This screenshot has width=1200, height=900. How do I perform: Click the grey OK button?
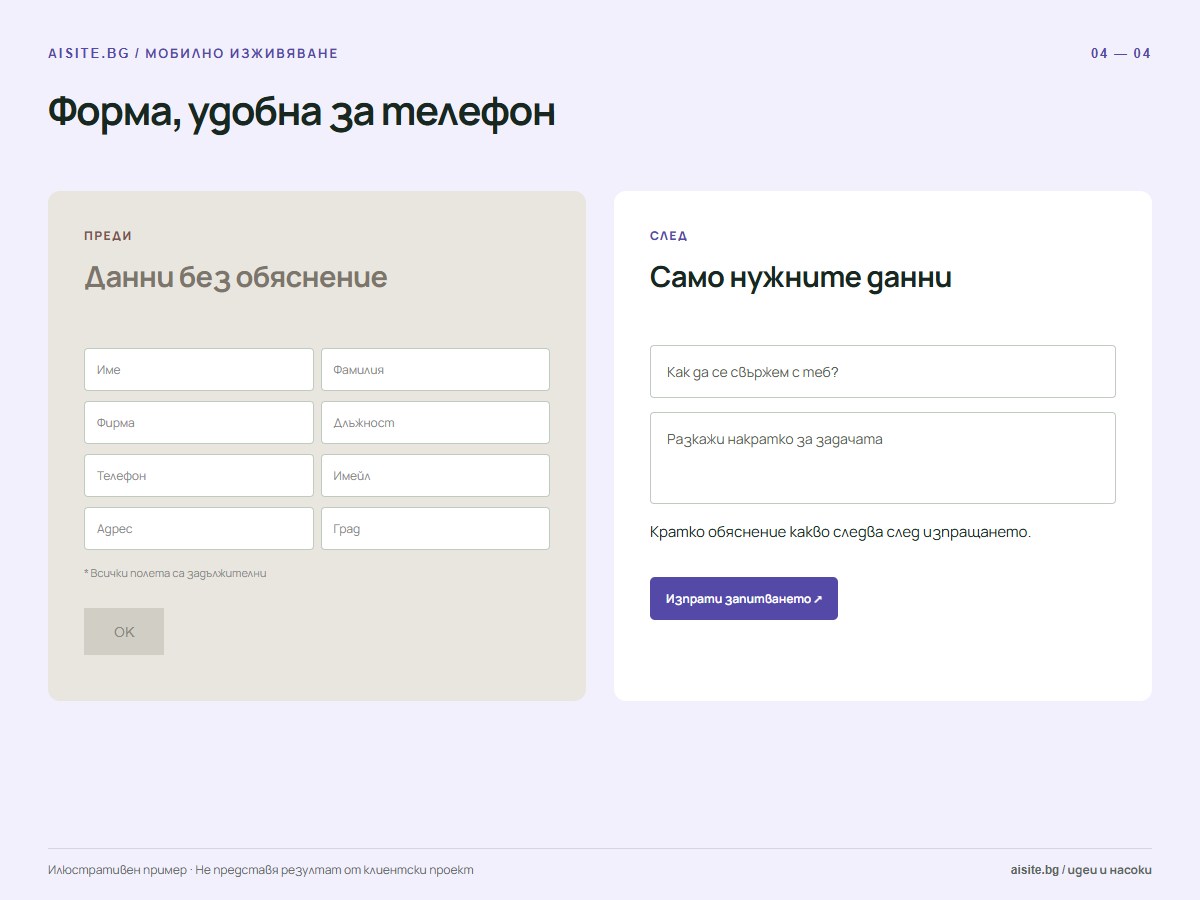click(124, 632)
